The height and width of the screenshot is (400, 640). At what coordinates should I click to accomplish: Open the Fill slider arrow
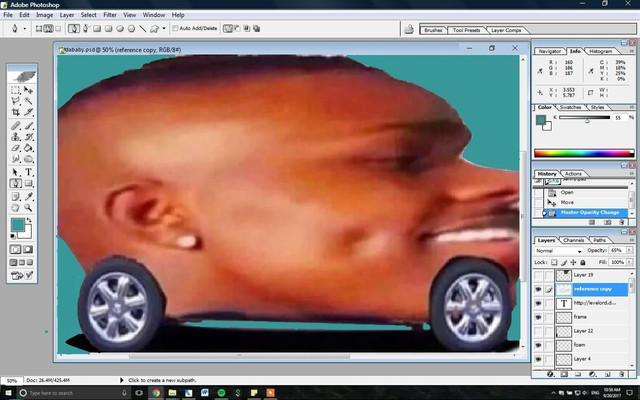630,262
